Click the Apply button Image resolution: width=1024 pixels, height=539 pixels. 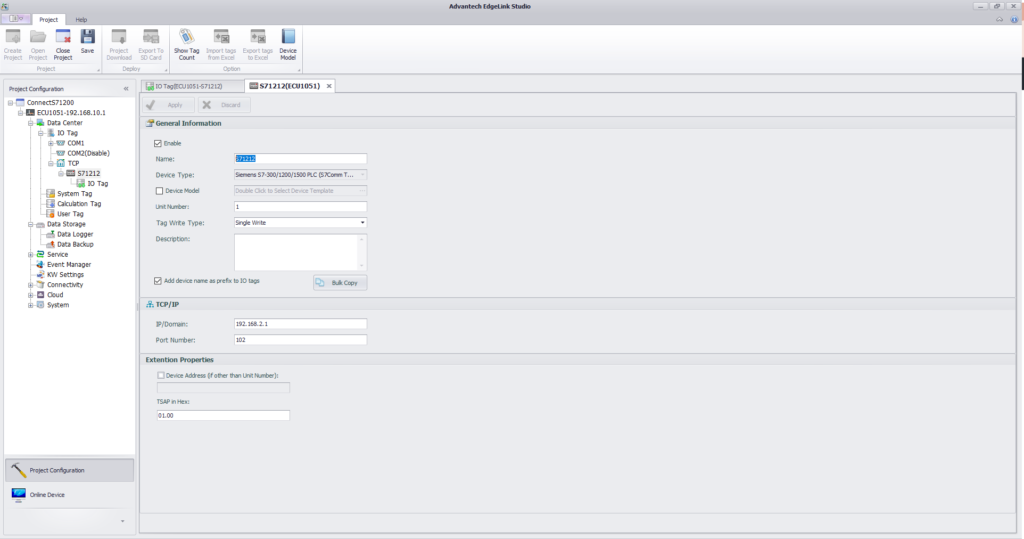pyautogui.click(x=168, y=105)
